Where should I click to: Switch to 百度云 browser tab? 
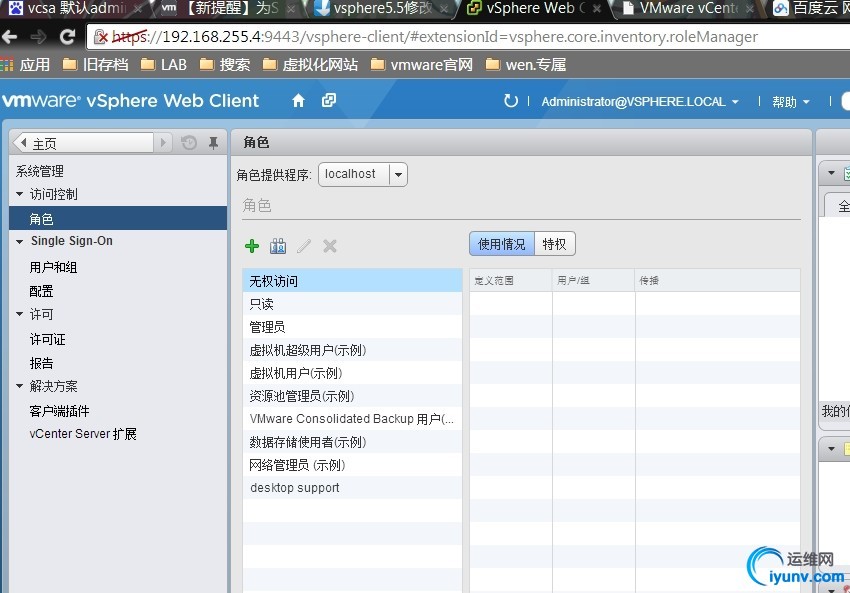[811, 8]
